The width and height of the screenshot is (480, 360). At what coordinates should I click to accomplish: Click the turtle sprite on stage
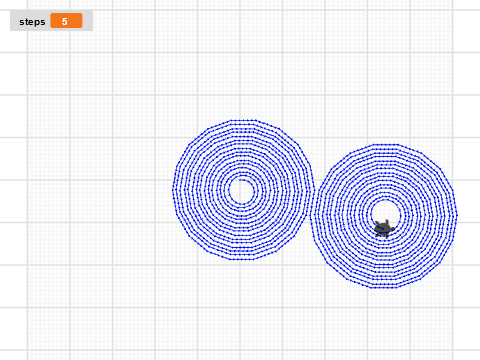point(384,228)
